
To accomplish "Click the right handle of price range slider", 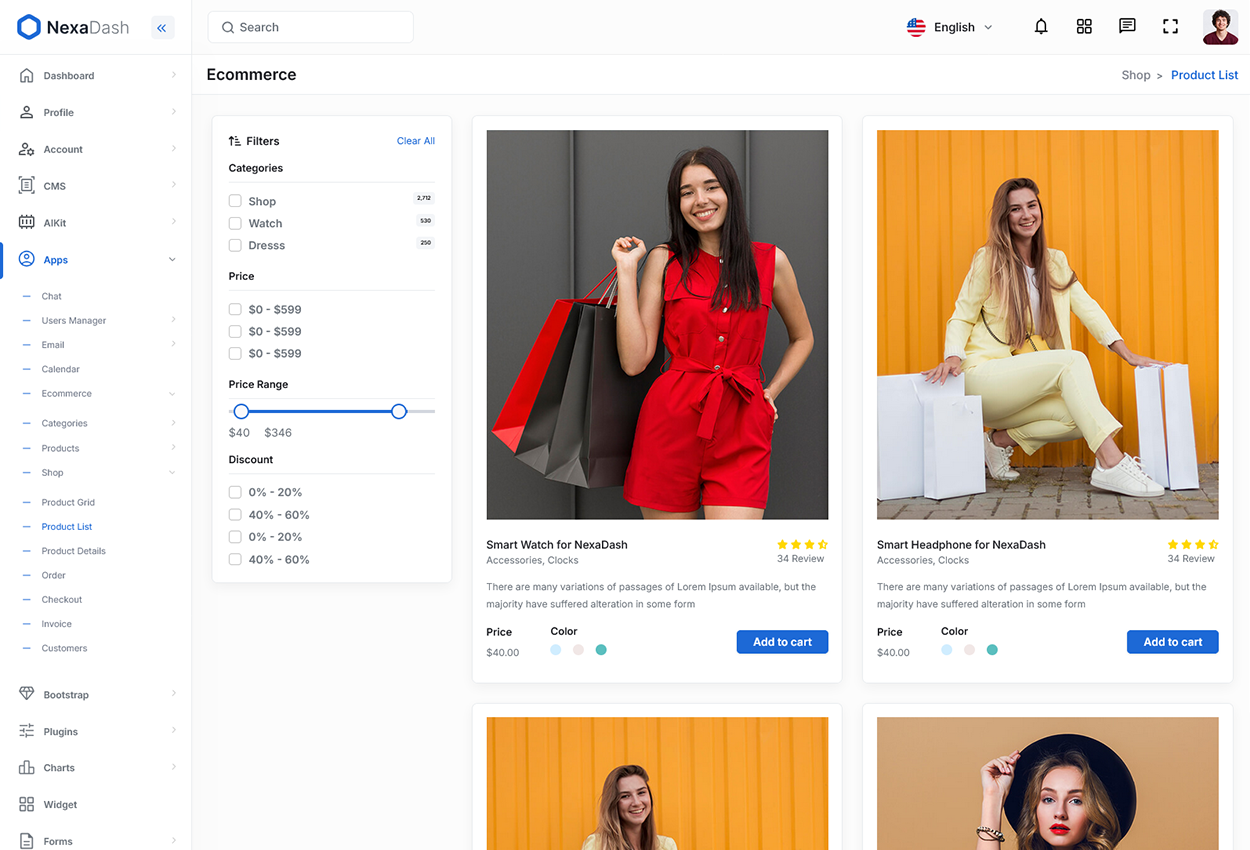I will point(399,411).
